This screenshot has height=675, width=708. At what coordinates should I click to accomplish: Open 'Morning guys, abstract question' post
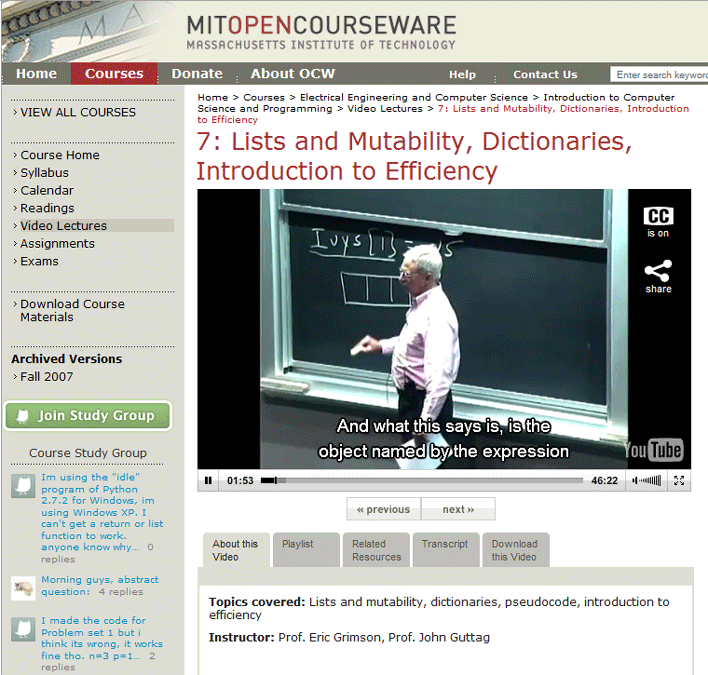click(x=100, y=585)
